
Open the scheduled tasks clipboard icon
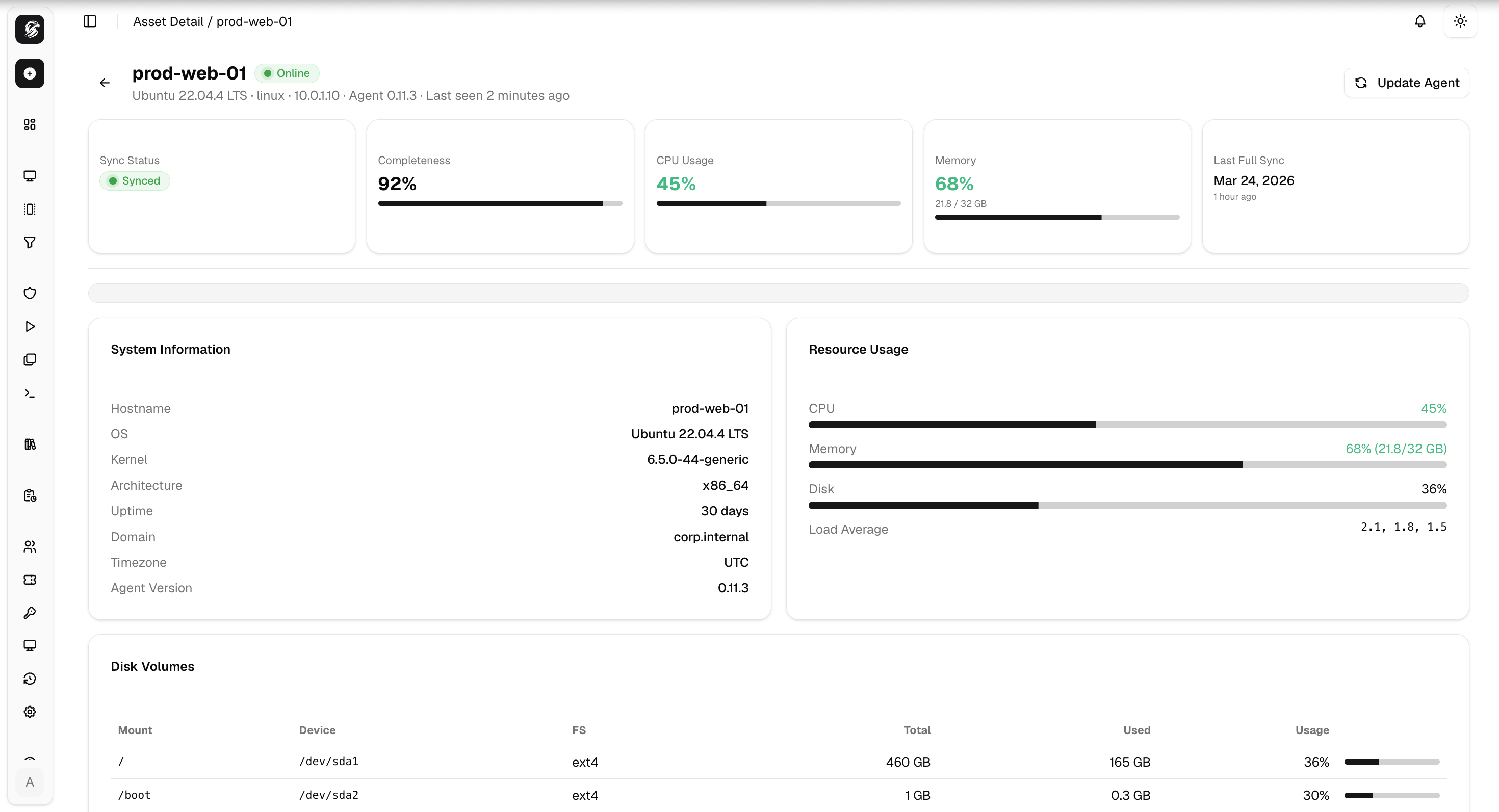click(29, 495)
